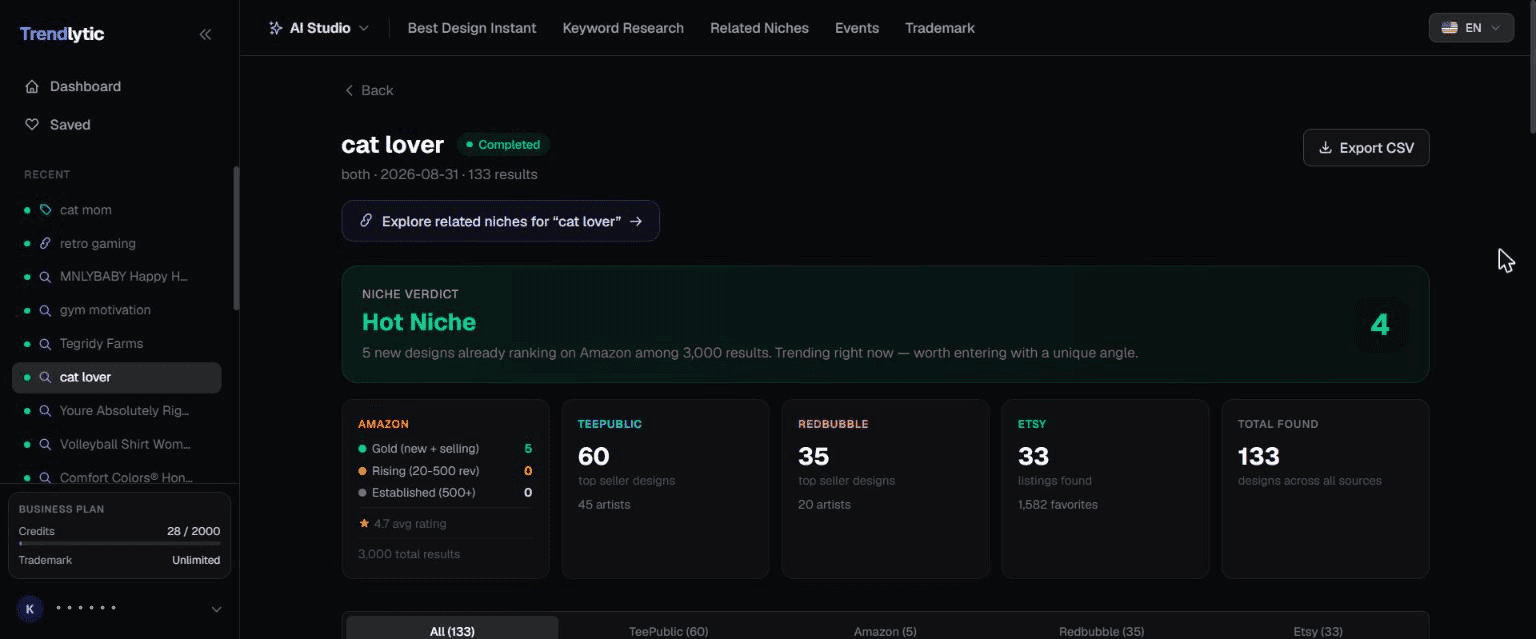The height and width of the screenshot is (639, 1536).
Task: Explore related niches for cat lover
Action: (500, 221)
